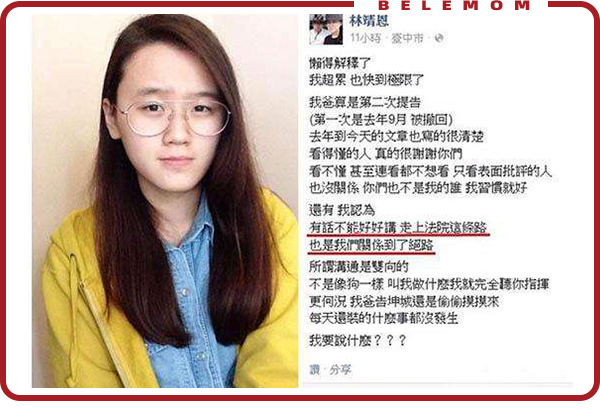Click the line 每天還裝的什麼事都沒發生

coord(383,318)
